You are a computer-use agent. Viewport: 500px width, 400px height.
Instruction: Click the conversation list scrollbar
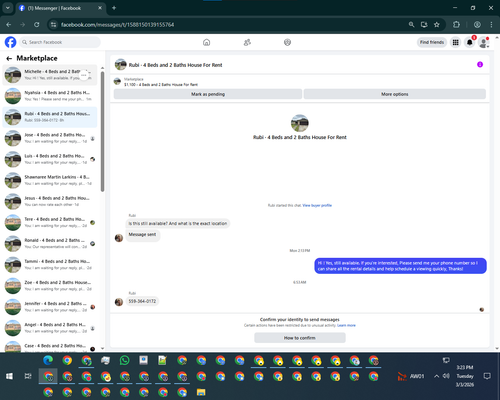102,132
